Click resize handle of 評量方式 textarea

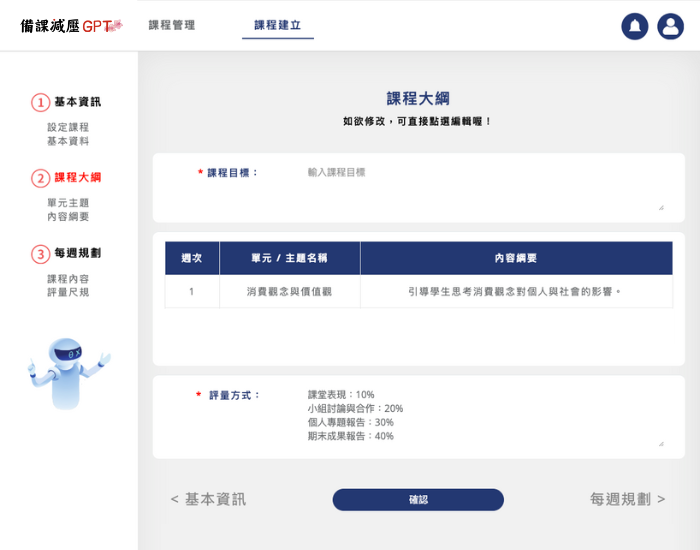(660, 443)
